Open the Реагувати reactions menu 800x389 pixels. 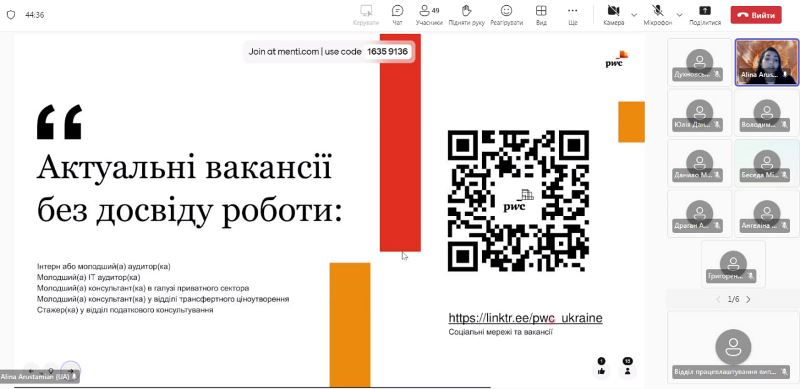[506, 15]
